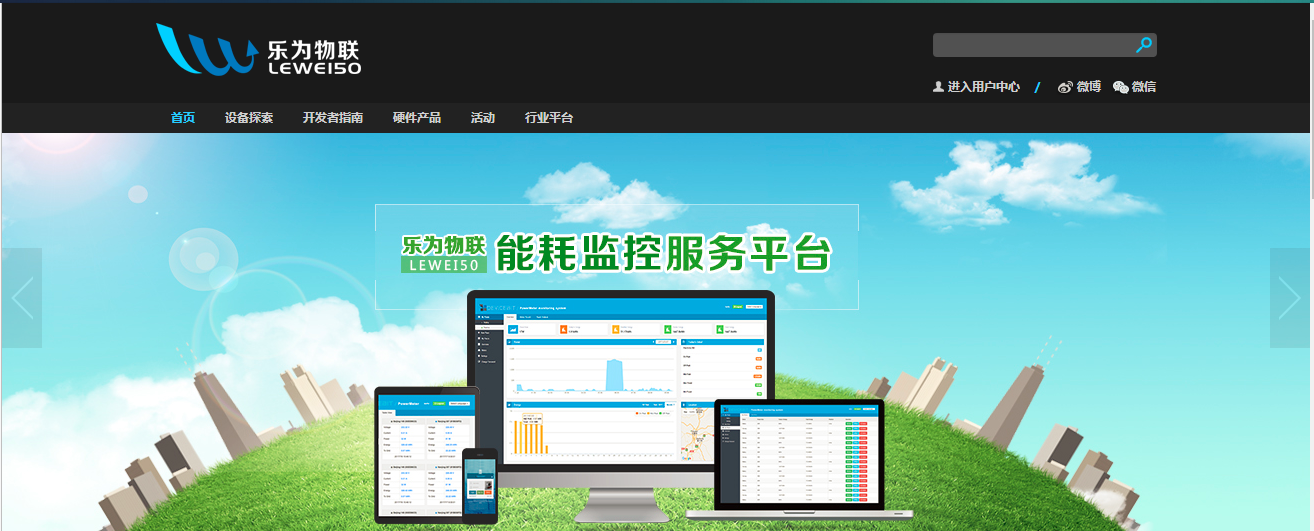Image resolution: width=1314 pixels, height=531 pixels.
Task: Click the Lewei50 logo
Action: (259, 49)
